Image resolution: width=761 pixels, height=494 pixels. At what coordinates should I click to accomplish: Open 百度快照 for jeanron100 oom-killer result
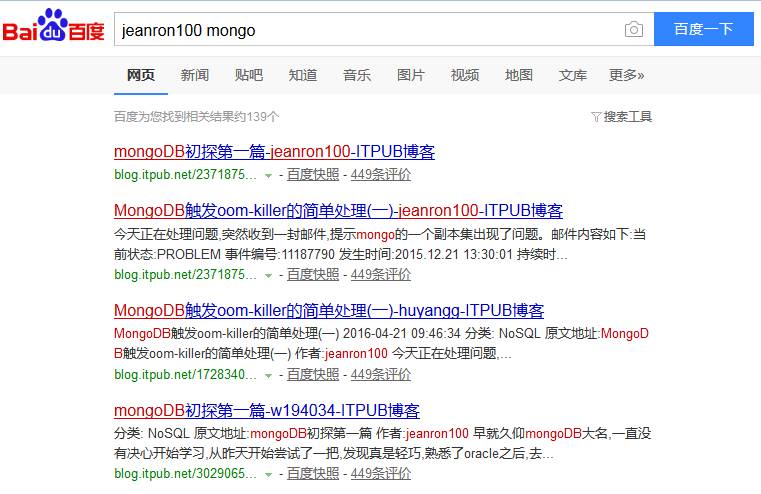313,275
